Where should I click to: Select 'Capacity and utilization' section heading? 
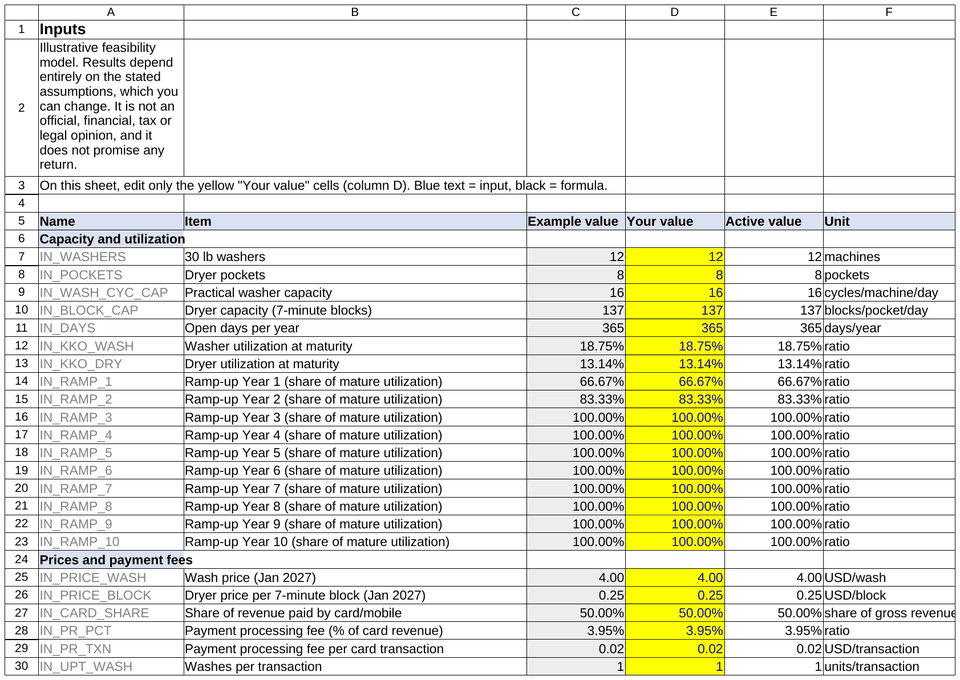[111, 239]
